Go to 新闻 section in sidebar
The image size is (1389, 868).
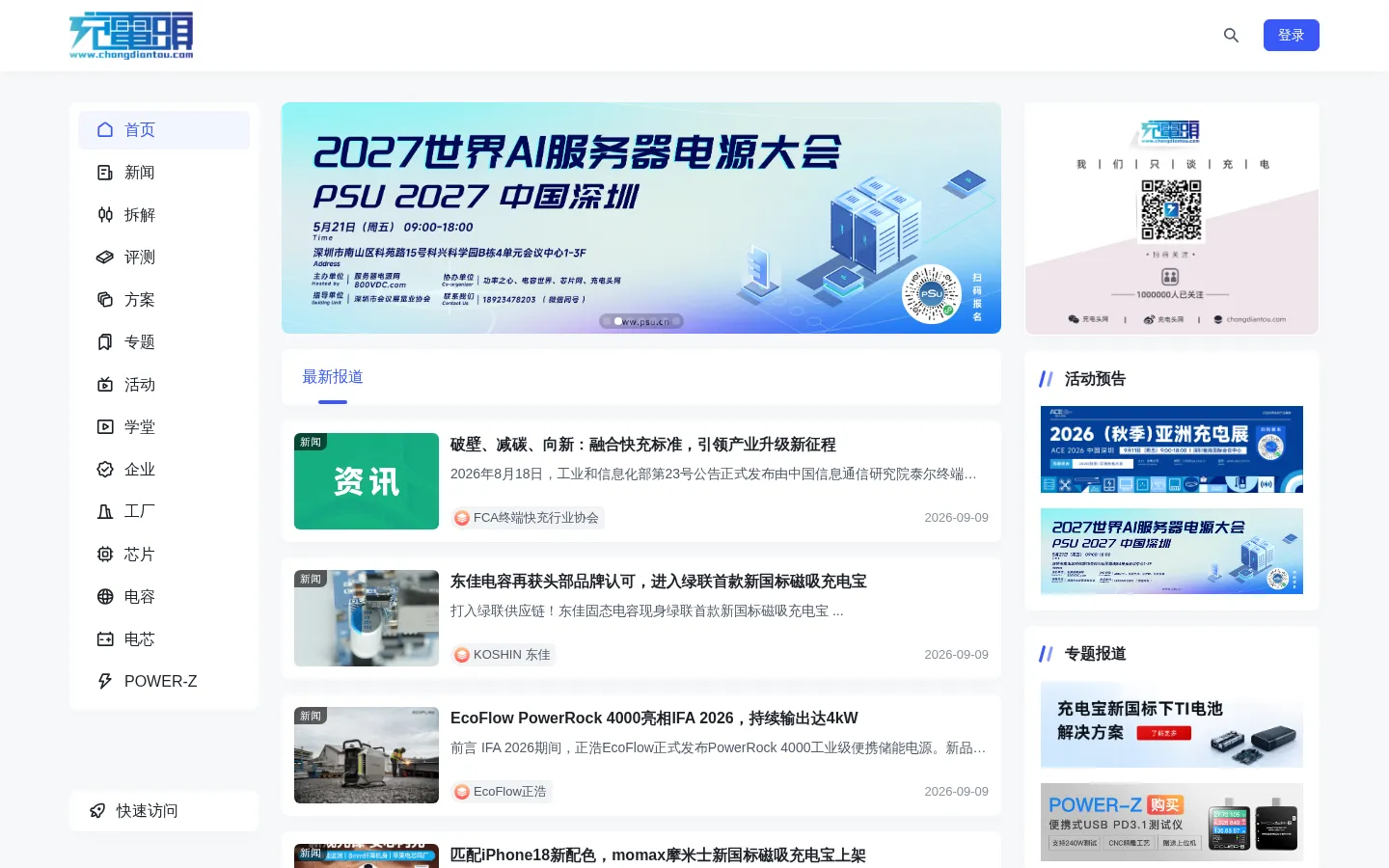(x=164, y=172)
